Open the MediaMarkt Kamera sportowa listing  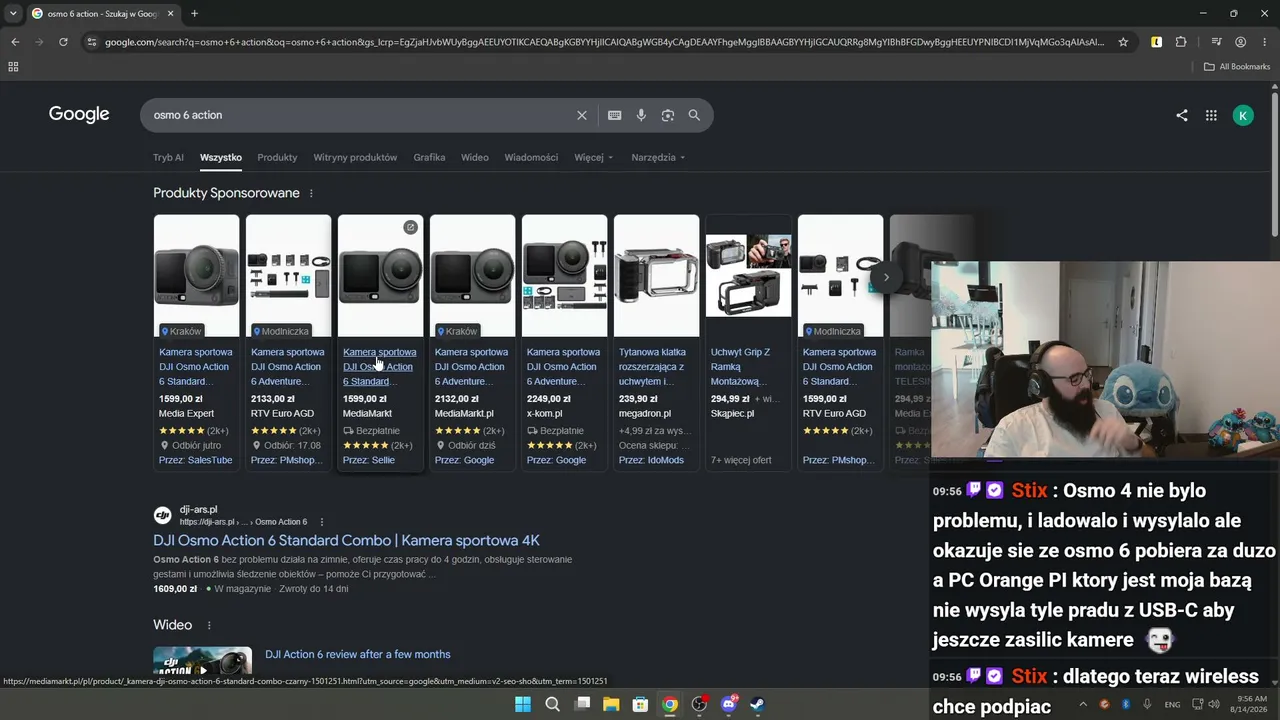(380, 366)
